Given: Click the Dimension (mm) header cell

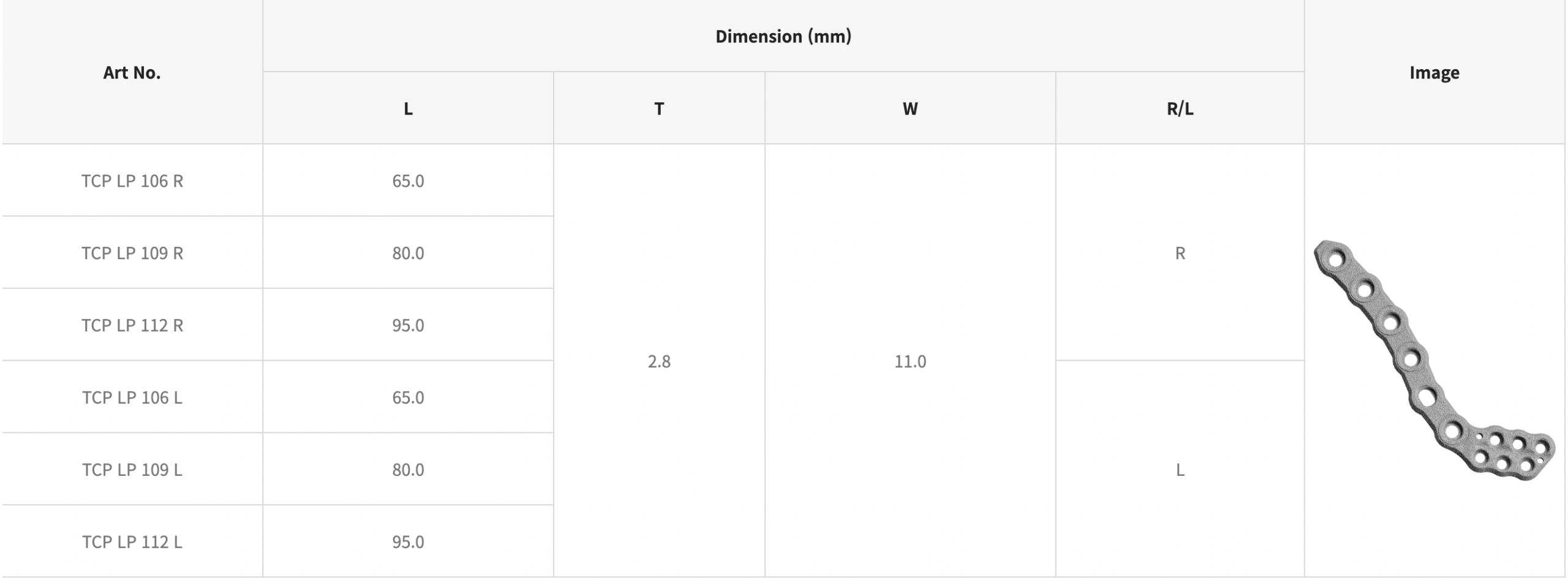Looking at the screenshot, I should (783, 36).
